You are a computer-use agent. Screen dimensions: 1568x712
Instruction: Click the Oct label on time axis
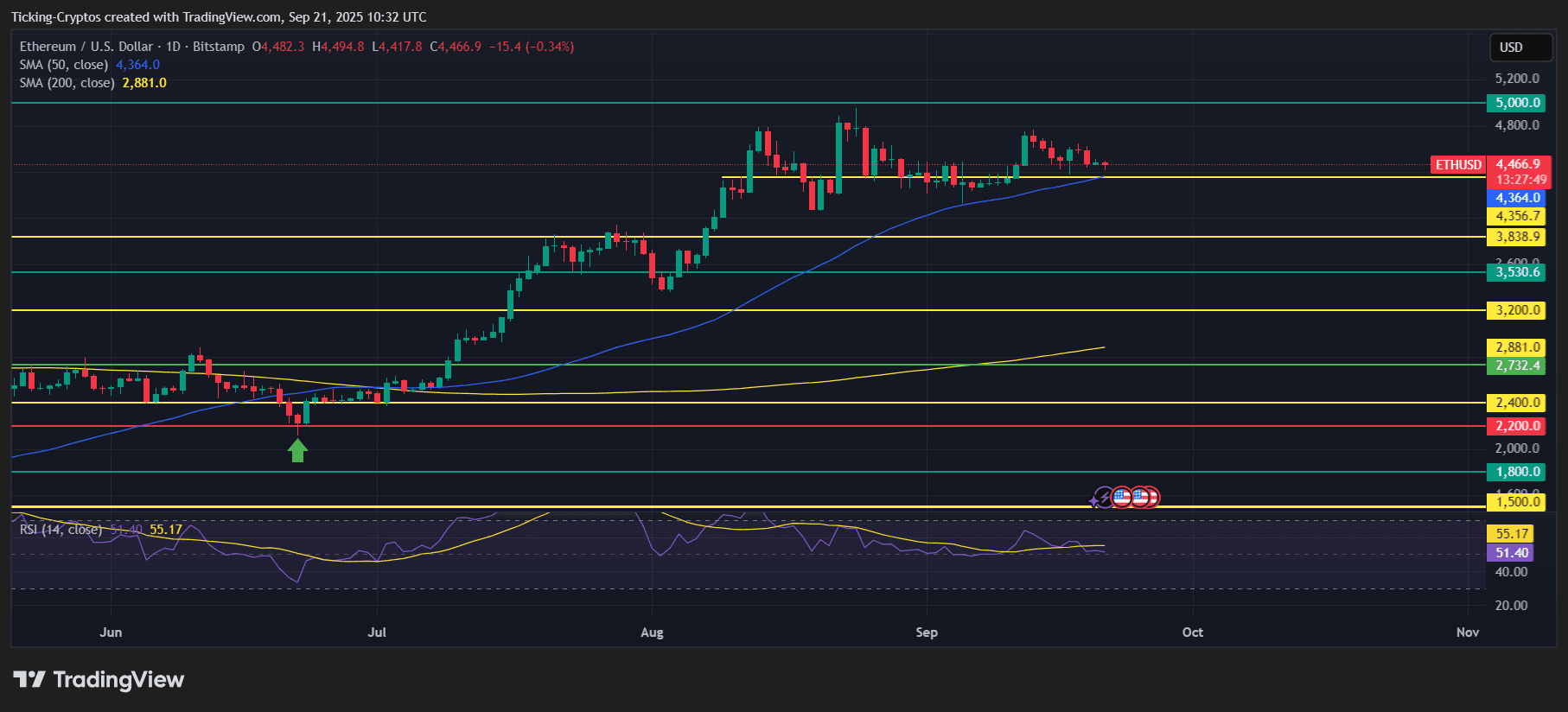[x=1193, y=633]
